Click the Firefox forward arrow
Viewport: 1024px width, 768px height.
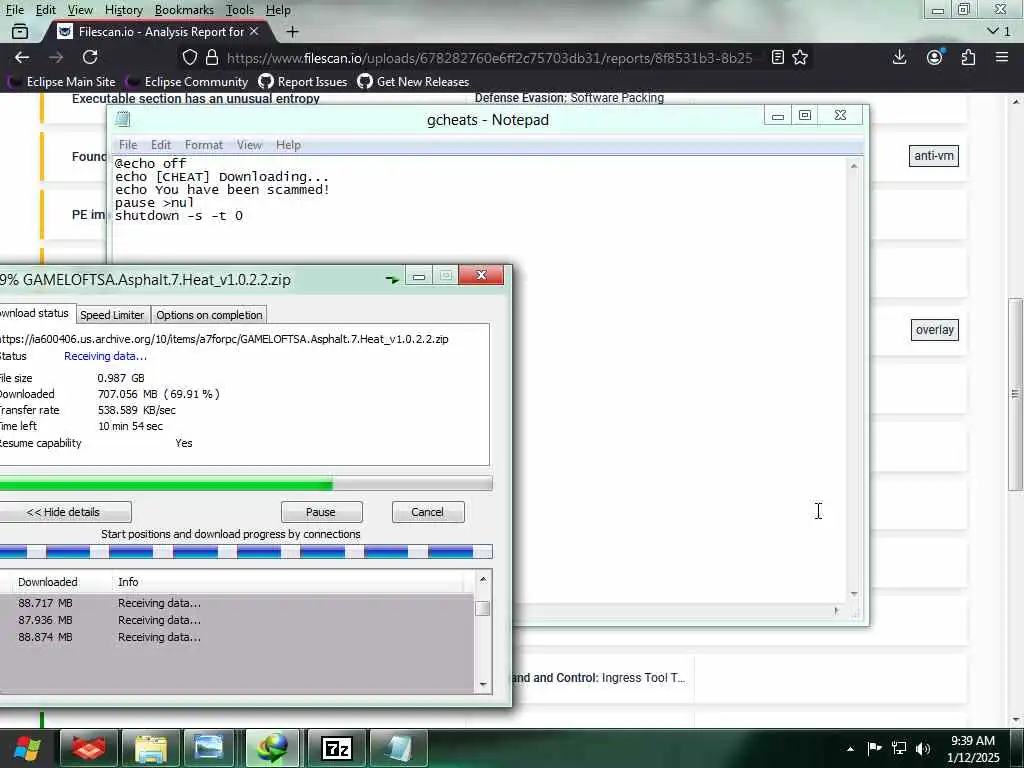pos(56,57)
